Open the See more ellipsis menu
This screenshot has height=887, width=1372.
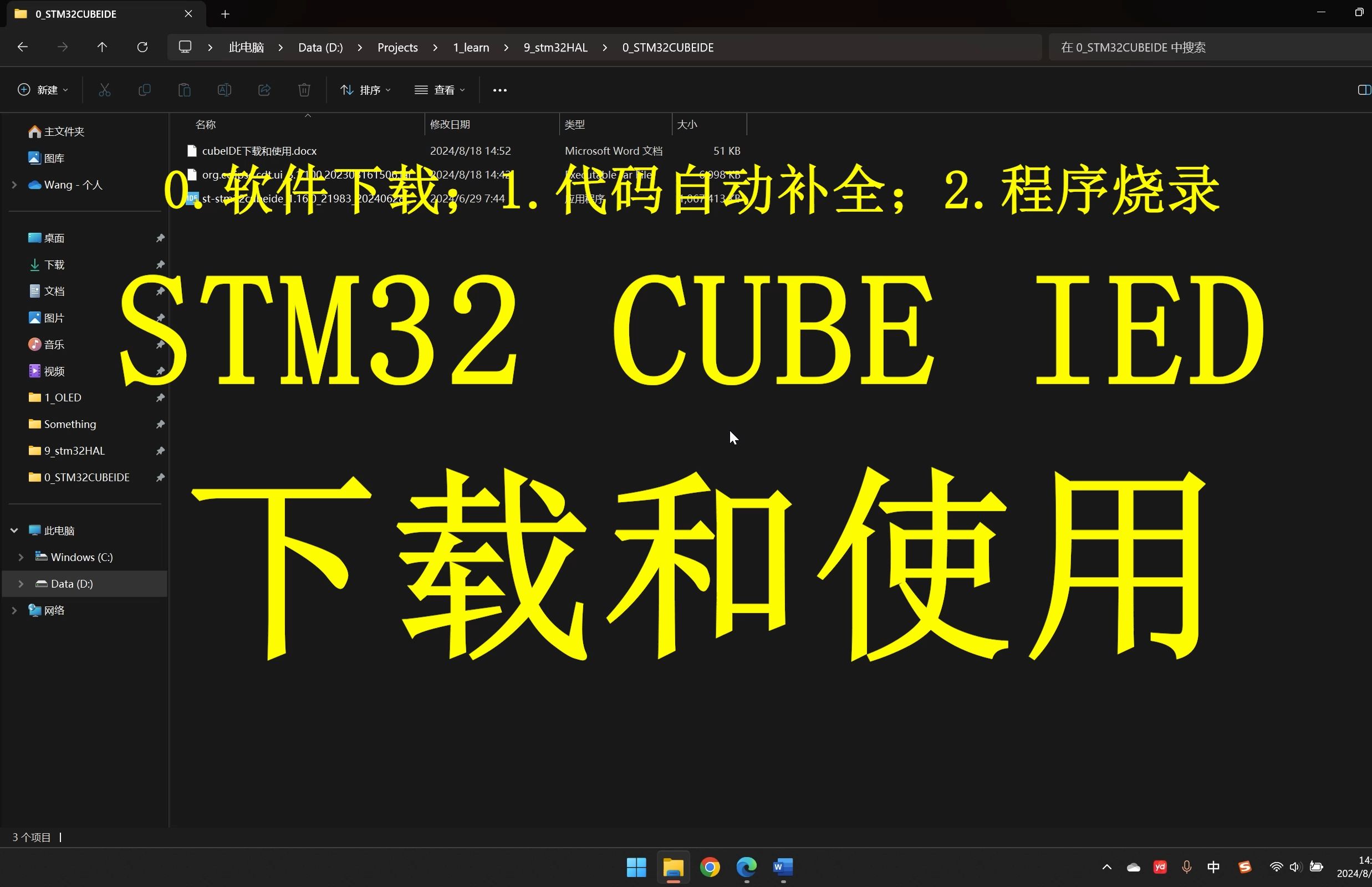[x=500, y=90]
